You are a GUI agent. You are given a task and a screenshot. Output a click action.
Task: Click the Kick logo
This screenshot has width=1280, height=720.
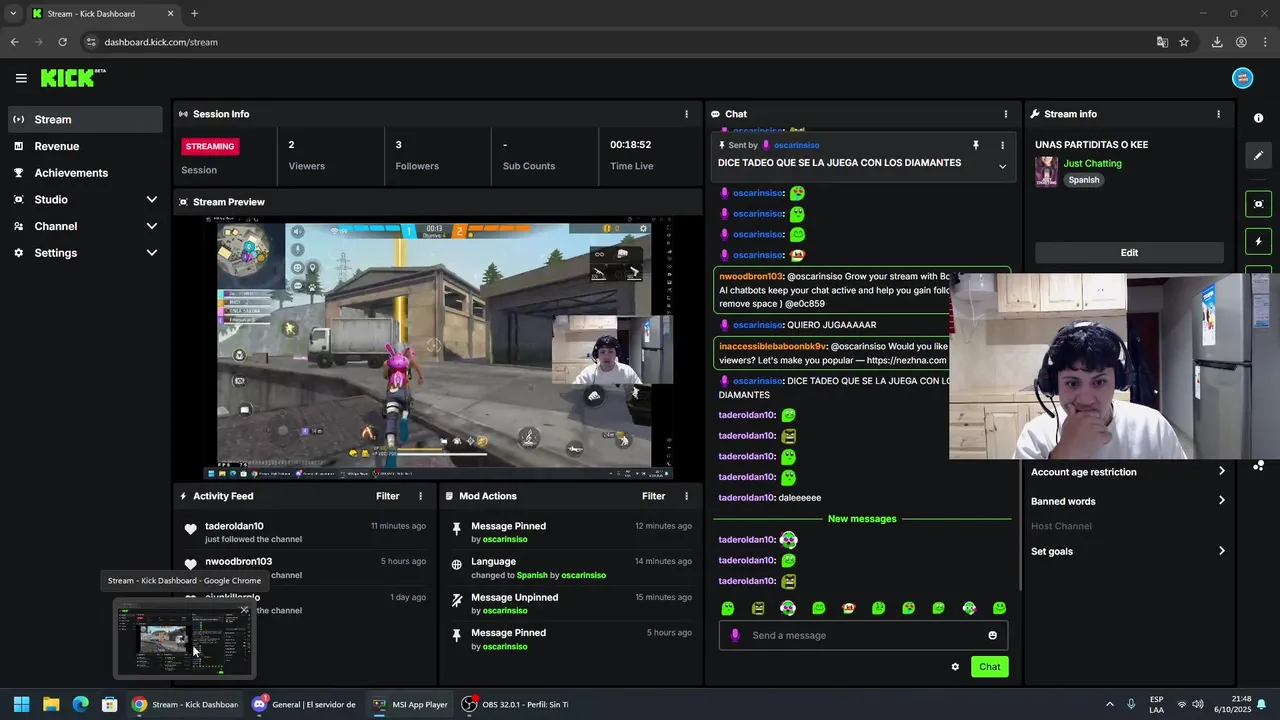[72, 78]
